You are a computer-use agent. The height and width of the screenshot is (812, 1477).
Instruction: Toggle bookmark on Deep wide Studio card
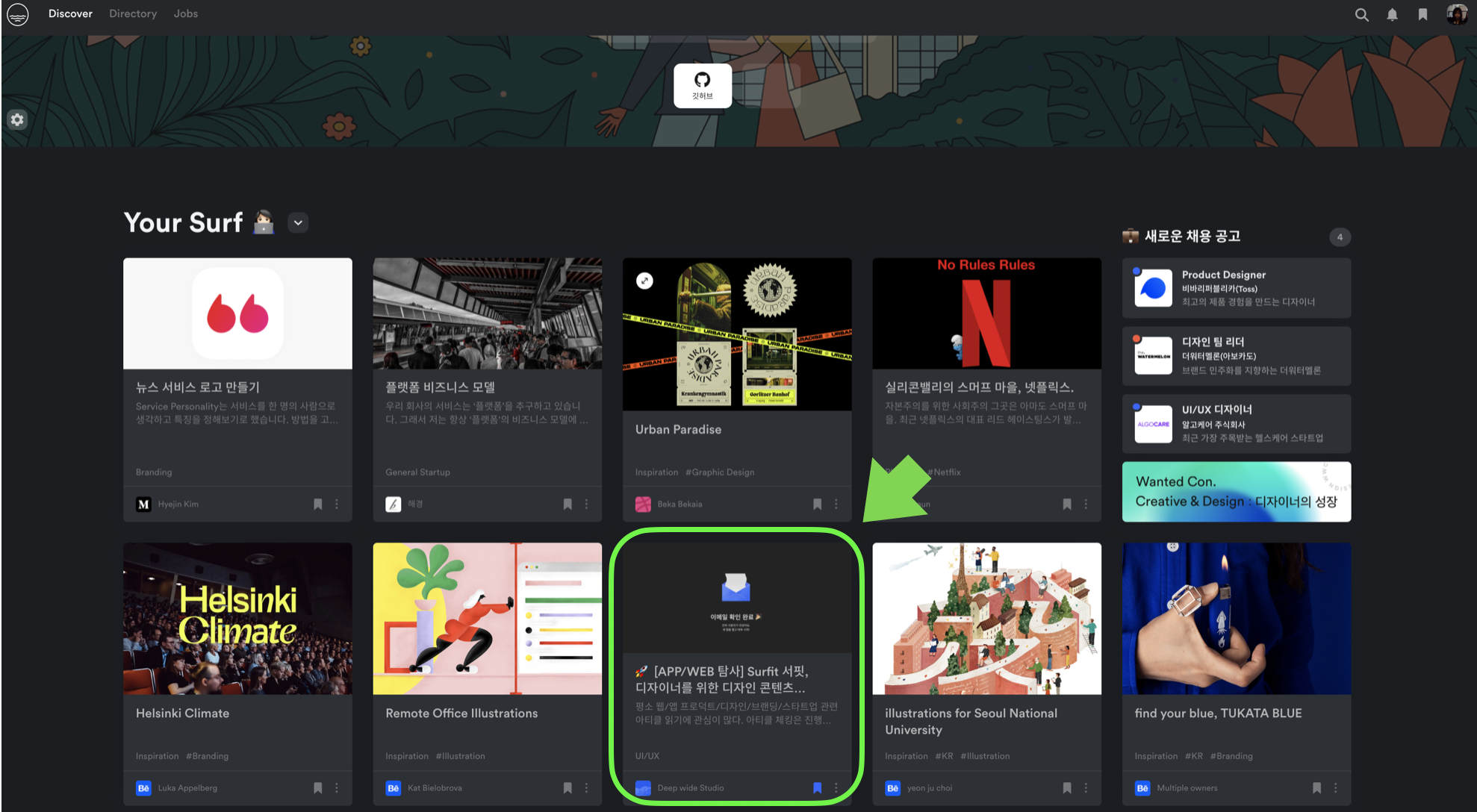817,788
